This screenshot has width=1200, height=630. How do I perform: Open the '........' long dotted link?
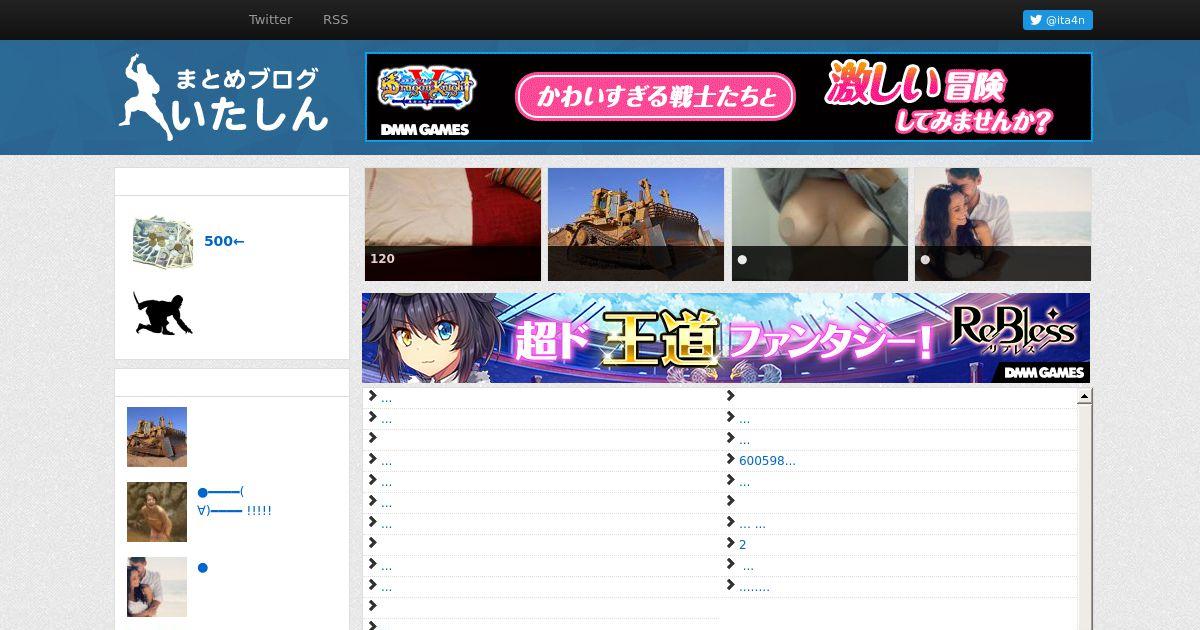(x=754, y=587)
